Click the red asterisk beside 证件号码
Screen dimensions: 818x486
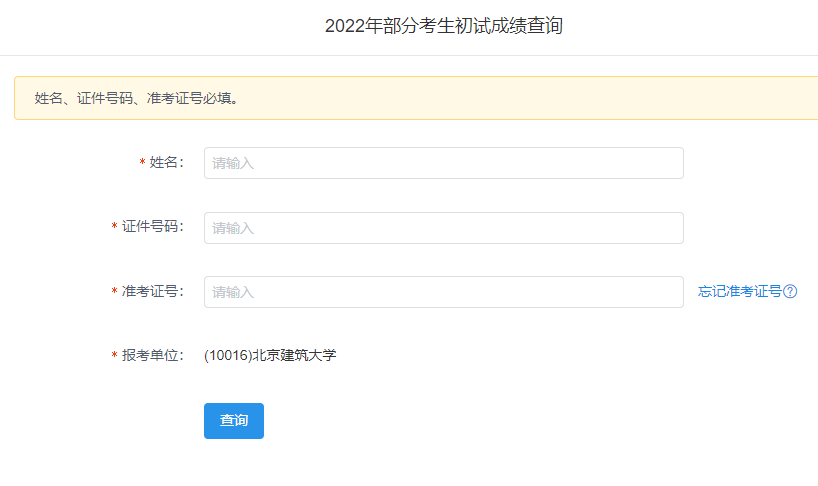coord(115,227)
